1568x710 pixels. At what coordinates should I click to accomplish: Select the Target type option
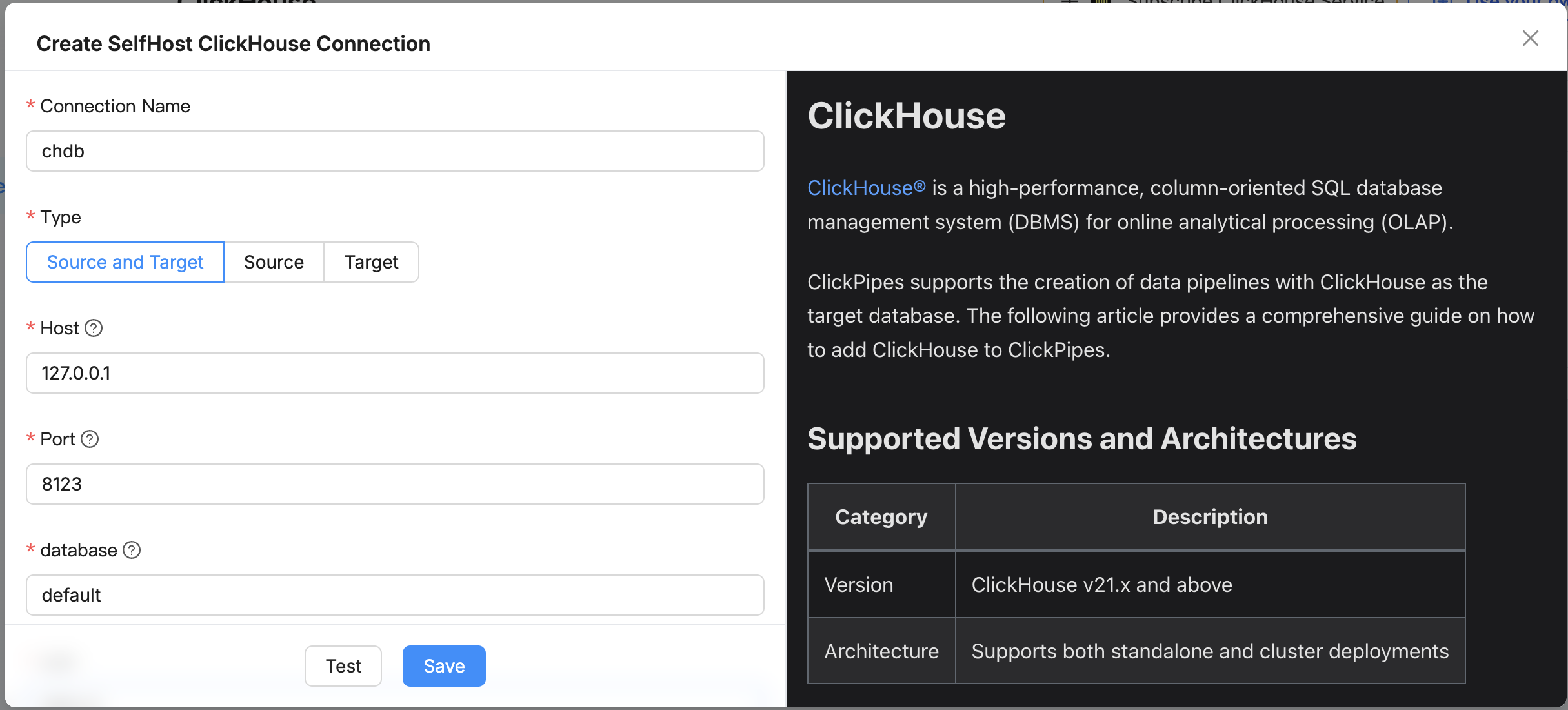(371, 262)
